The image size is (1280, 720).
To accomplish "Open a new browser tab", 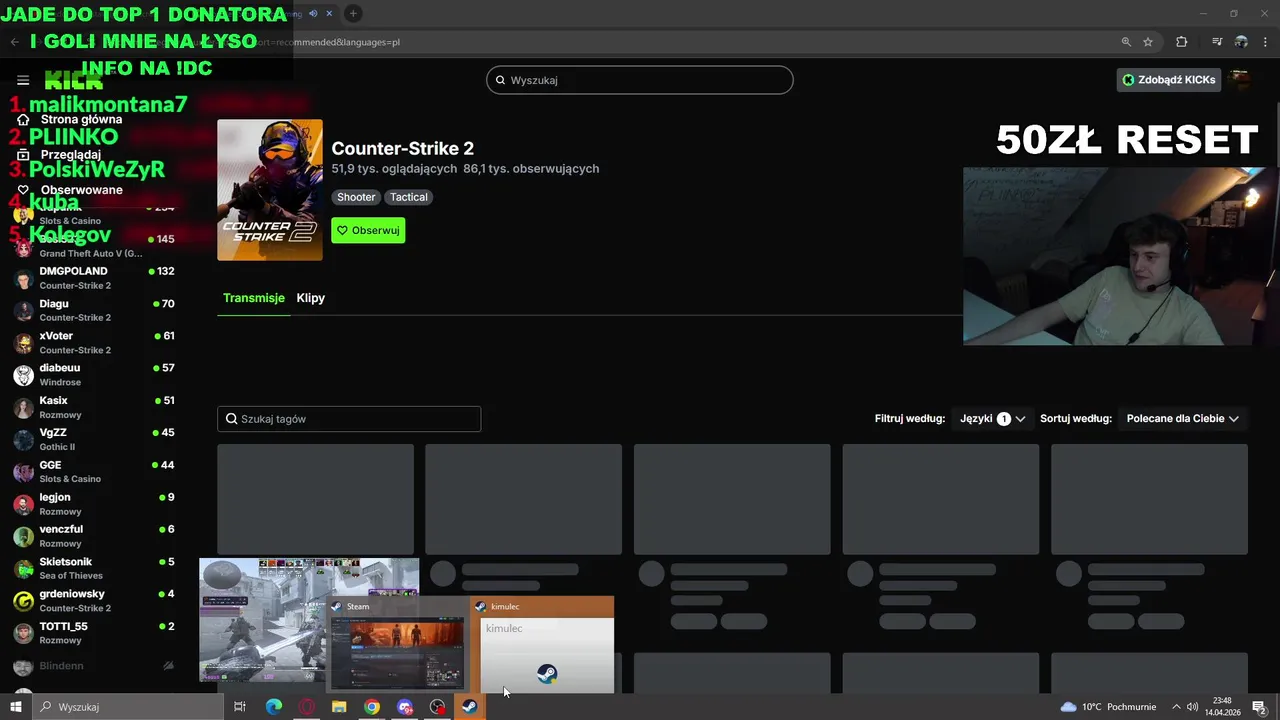I will pos(353,13).
